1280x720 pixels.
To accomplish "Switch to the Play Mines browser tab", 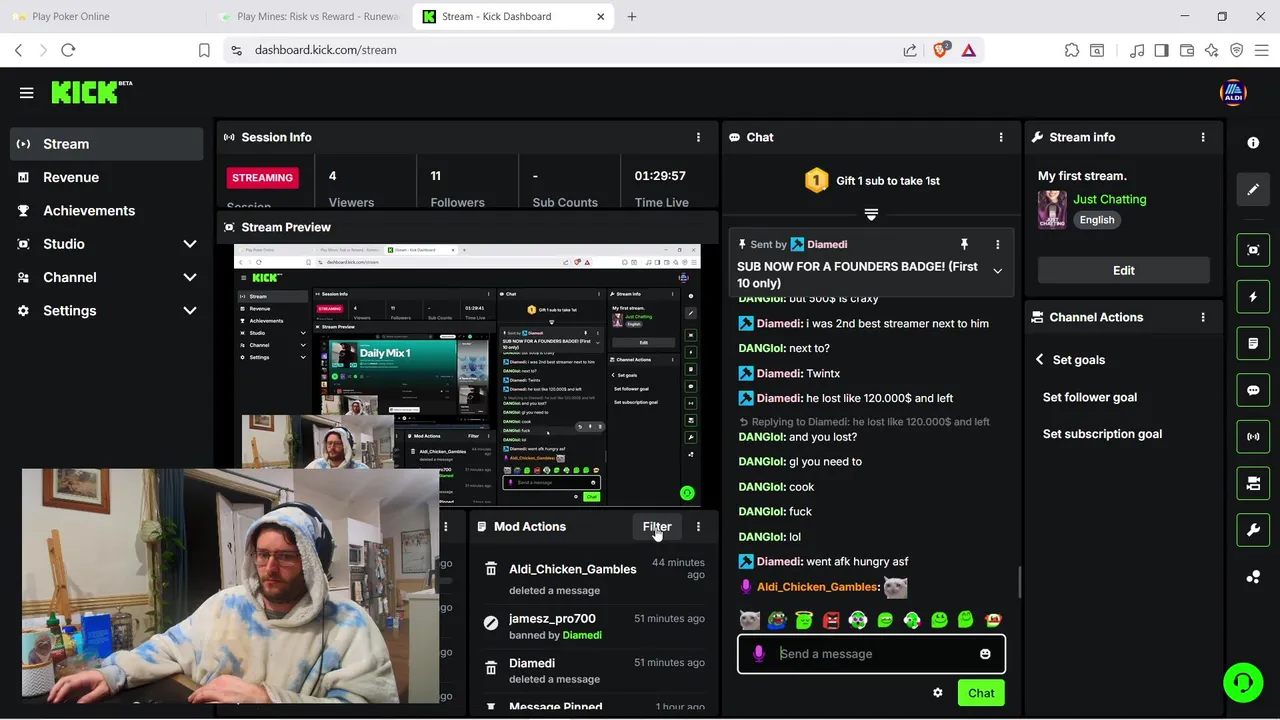I will tap(308, 16).
